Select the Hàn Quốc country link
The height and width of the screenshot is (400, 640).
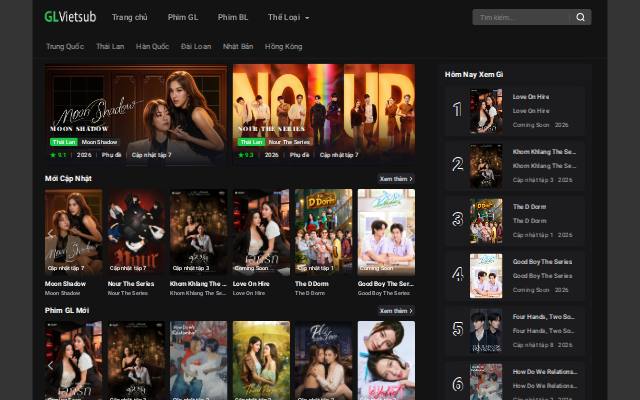[x=152, y=47]
